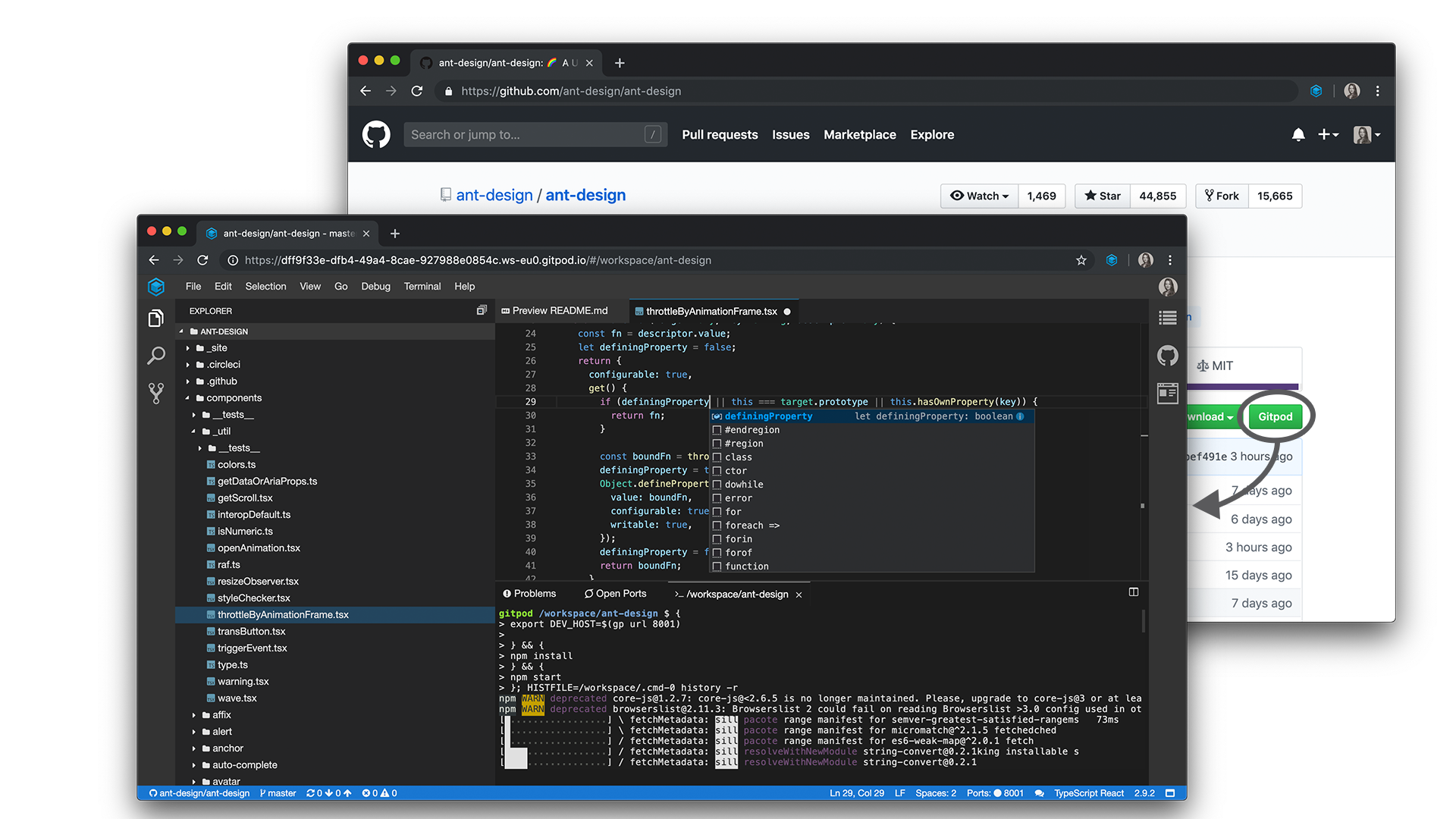Open the Pull requests link on GitHub
Viewport: 1456px width, 819px height.
point(720,135)
